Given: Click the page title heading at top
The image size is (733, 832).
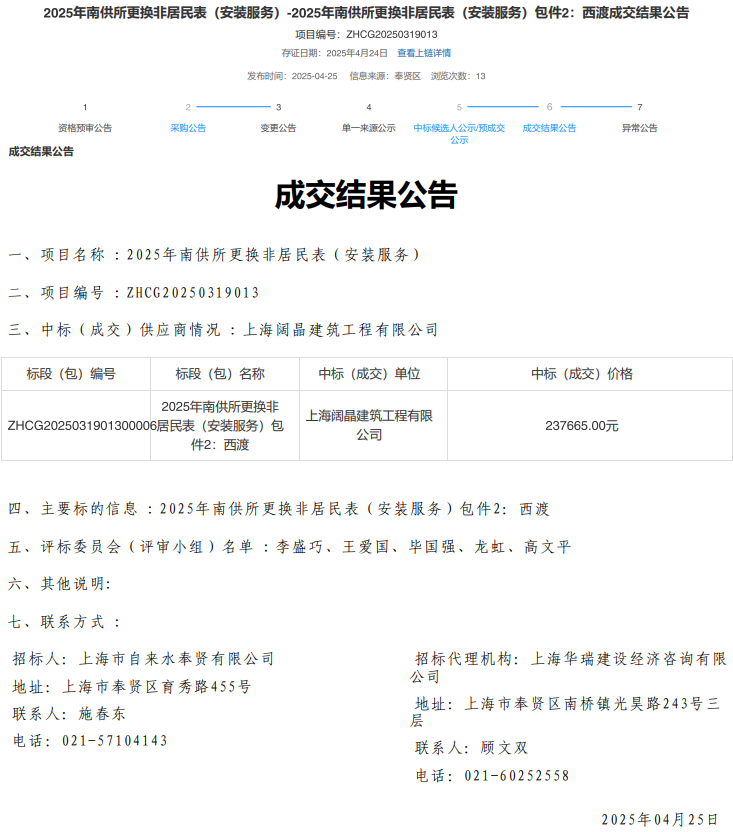Looking at the screenshot, I should (366, 13).
